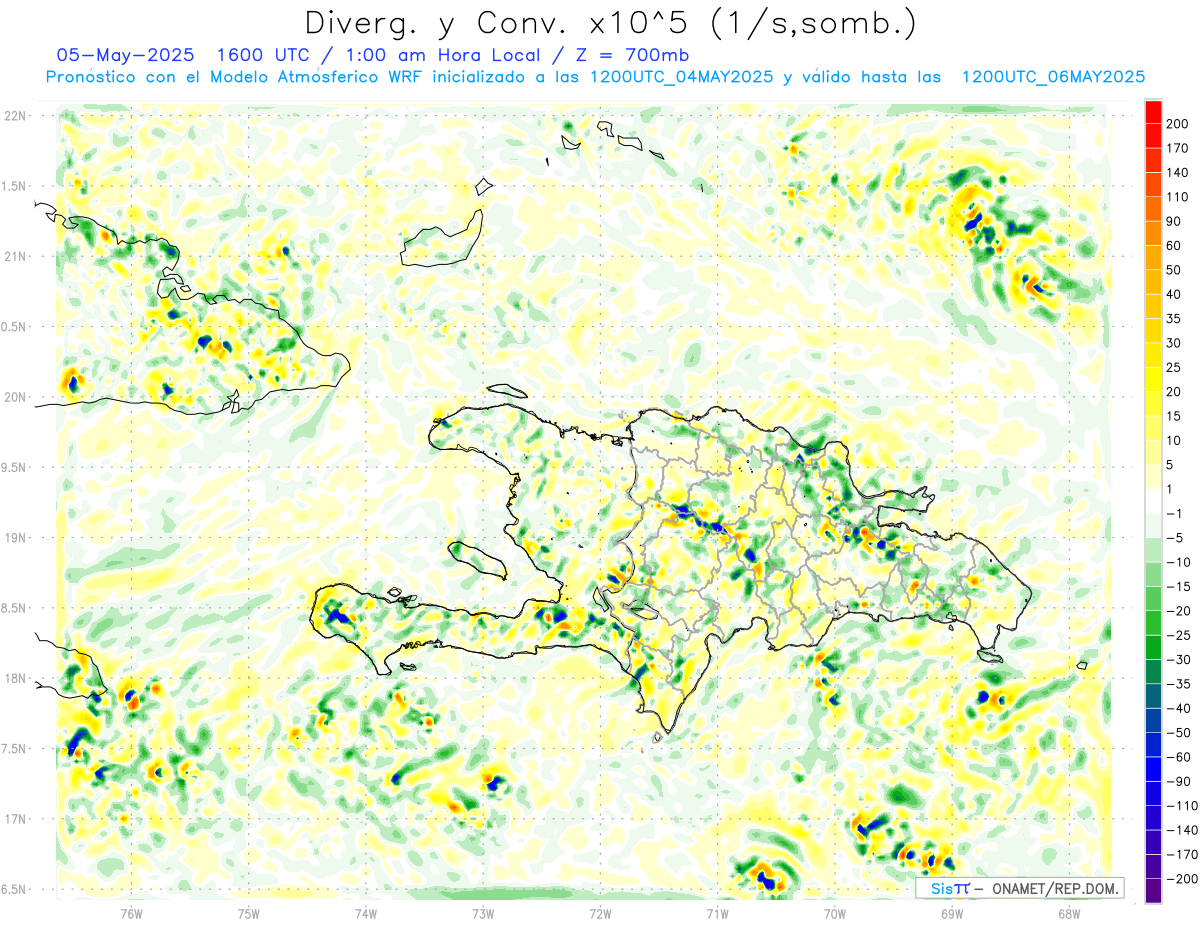Screen dimensions: 1200x927
Task: Click the '-40' colorbar value
Action: 1178,708
